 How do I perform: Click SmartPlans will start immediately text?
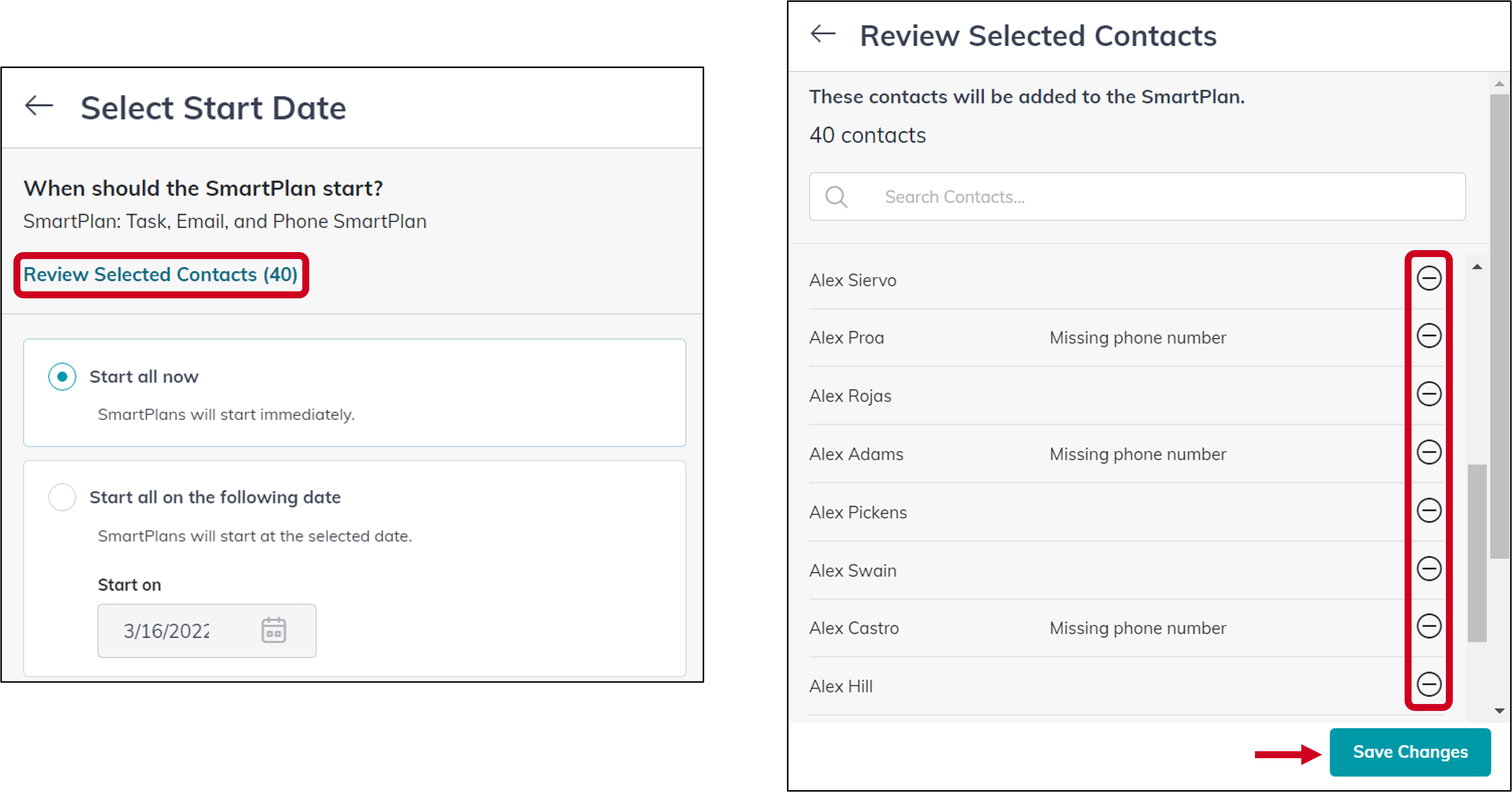pyautogui.click(x=226, y=415)
